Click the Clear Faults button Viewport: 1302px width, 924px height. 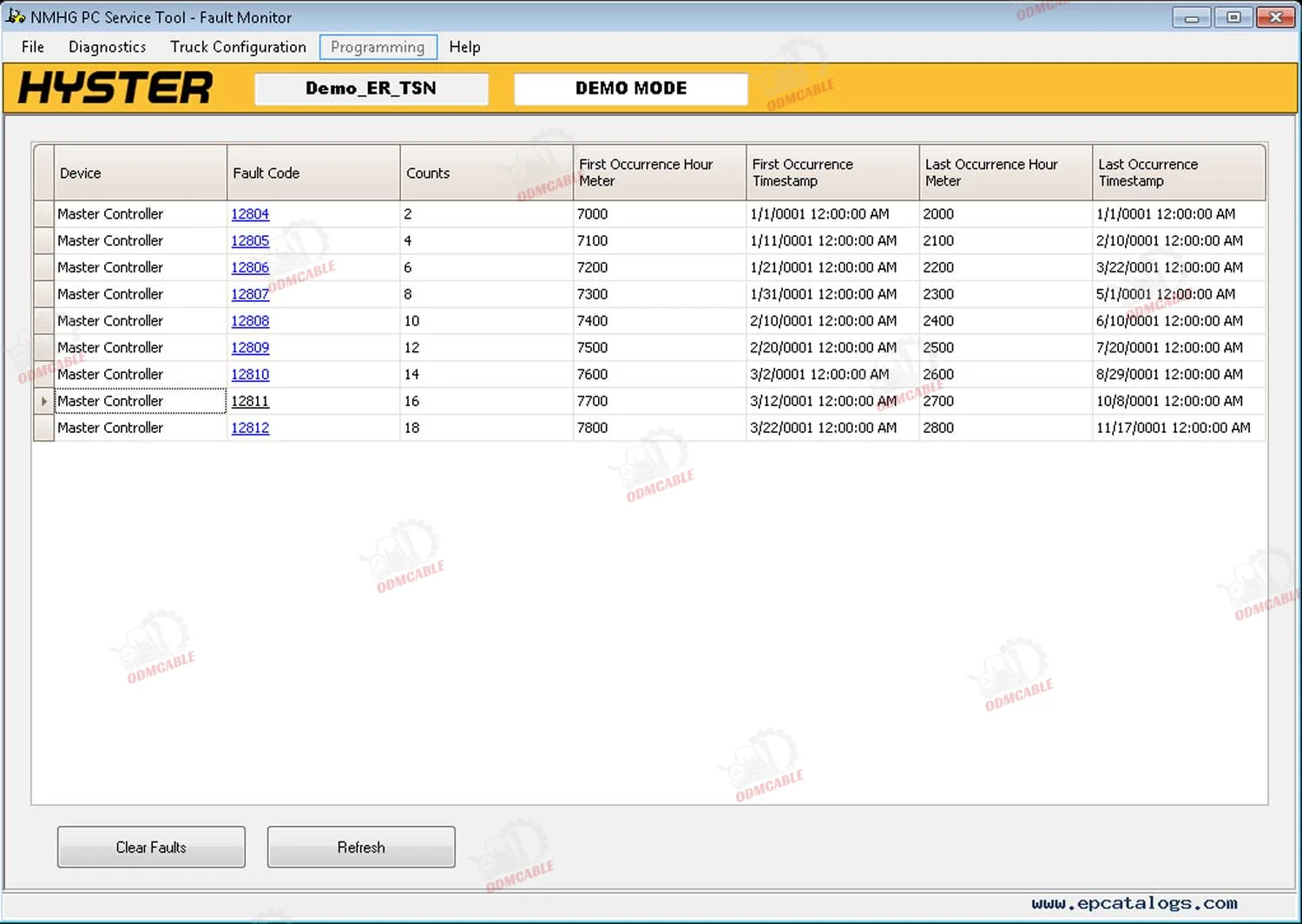[x=151, y=847]
